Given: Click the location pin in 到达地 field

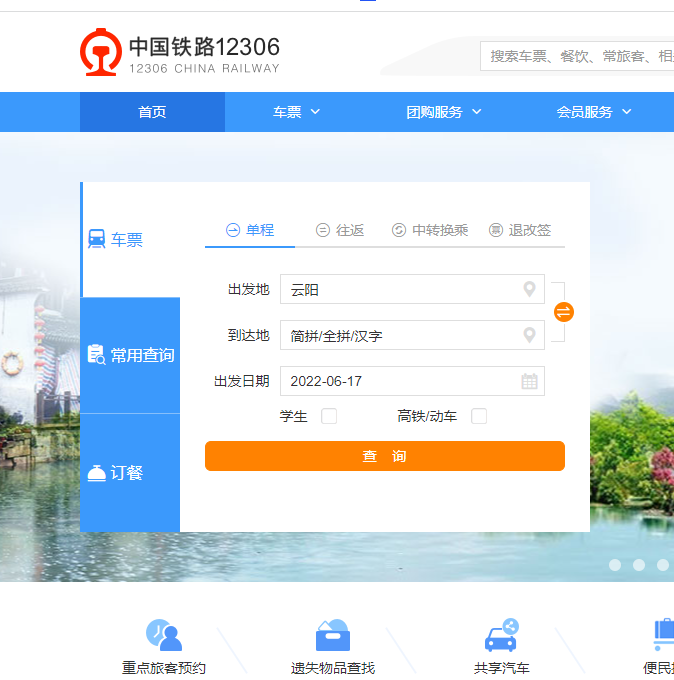Looking at the screenshot, I should coord(529,335).
